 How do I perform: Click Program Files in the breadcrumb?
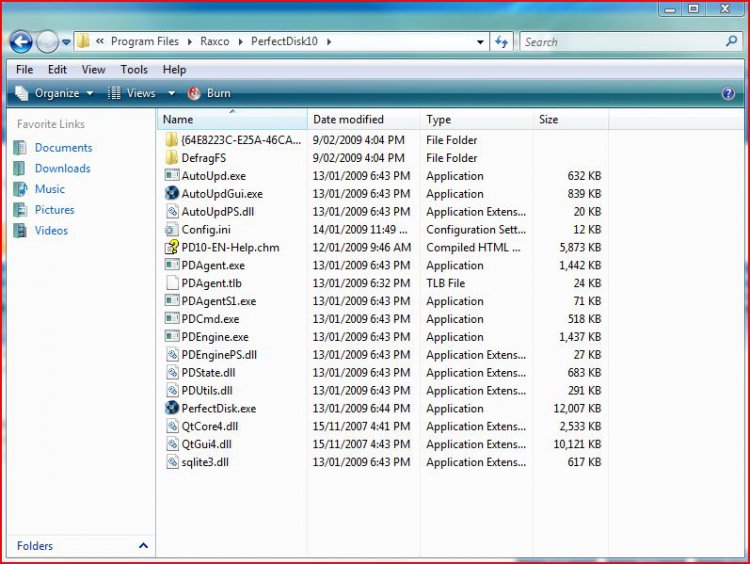click(144, 42)
